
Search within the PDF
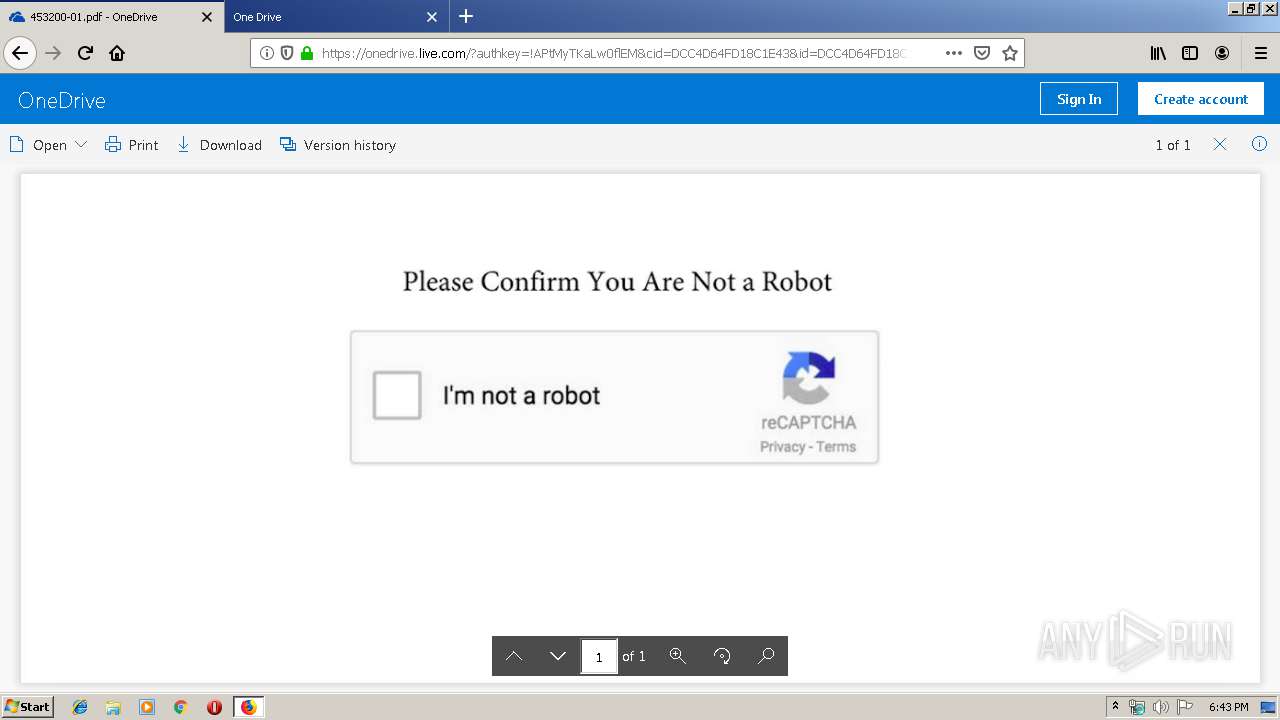click(766, 656)
